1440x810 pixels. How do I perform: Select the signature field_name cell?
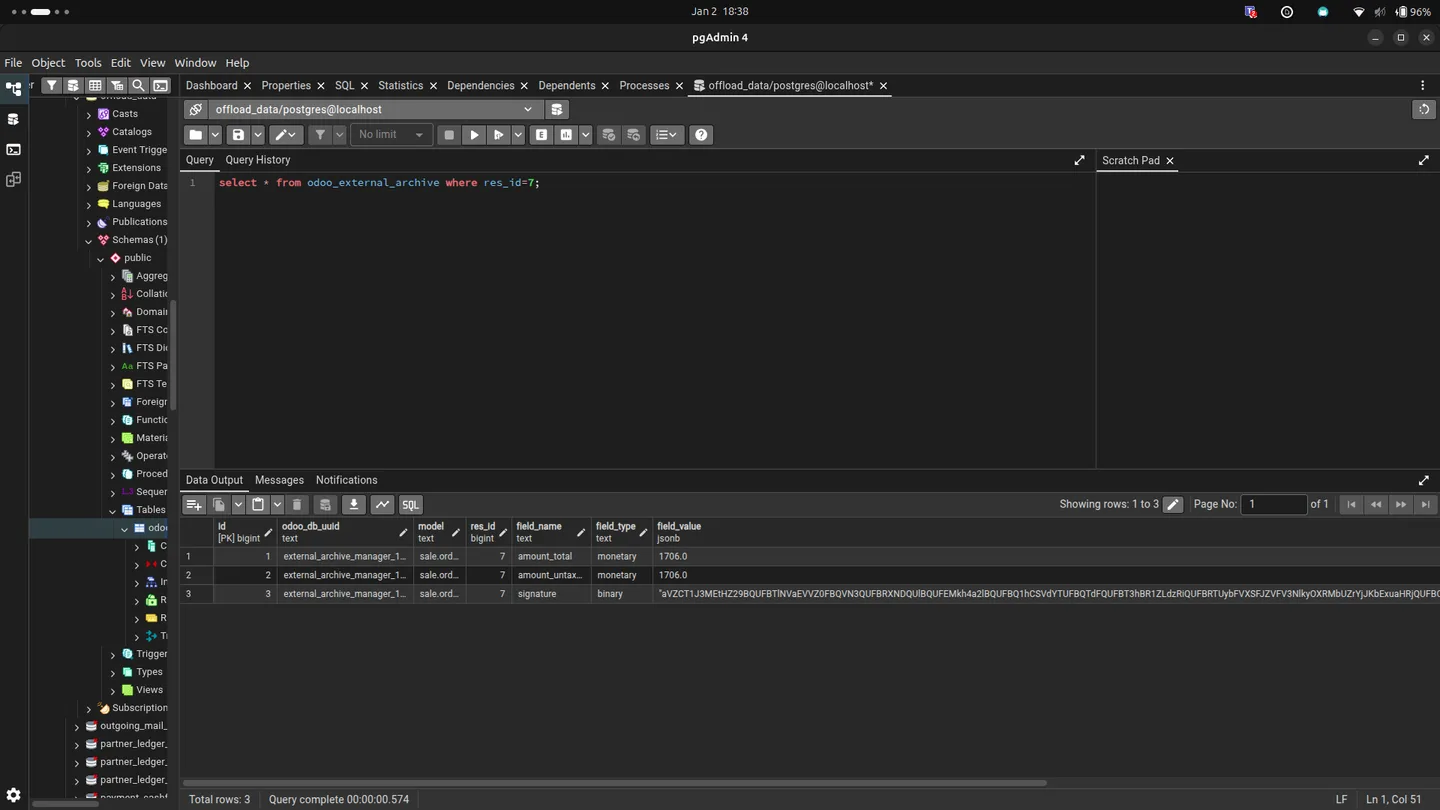tap(551, 594)
